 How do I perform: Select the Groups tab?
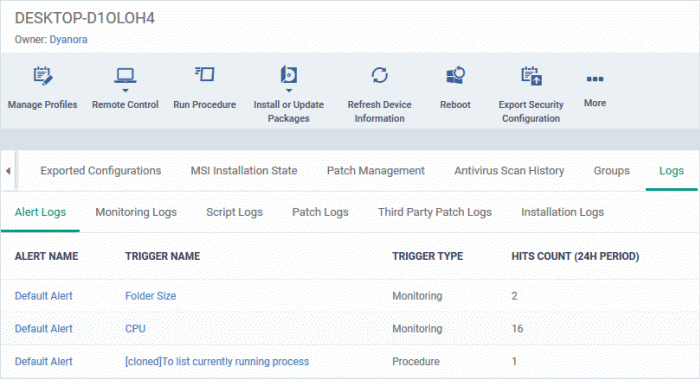point(611,171)
